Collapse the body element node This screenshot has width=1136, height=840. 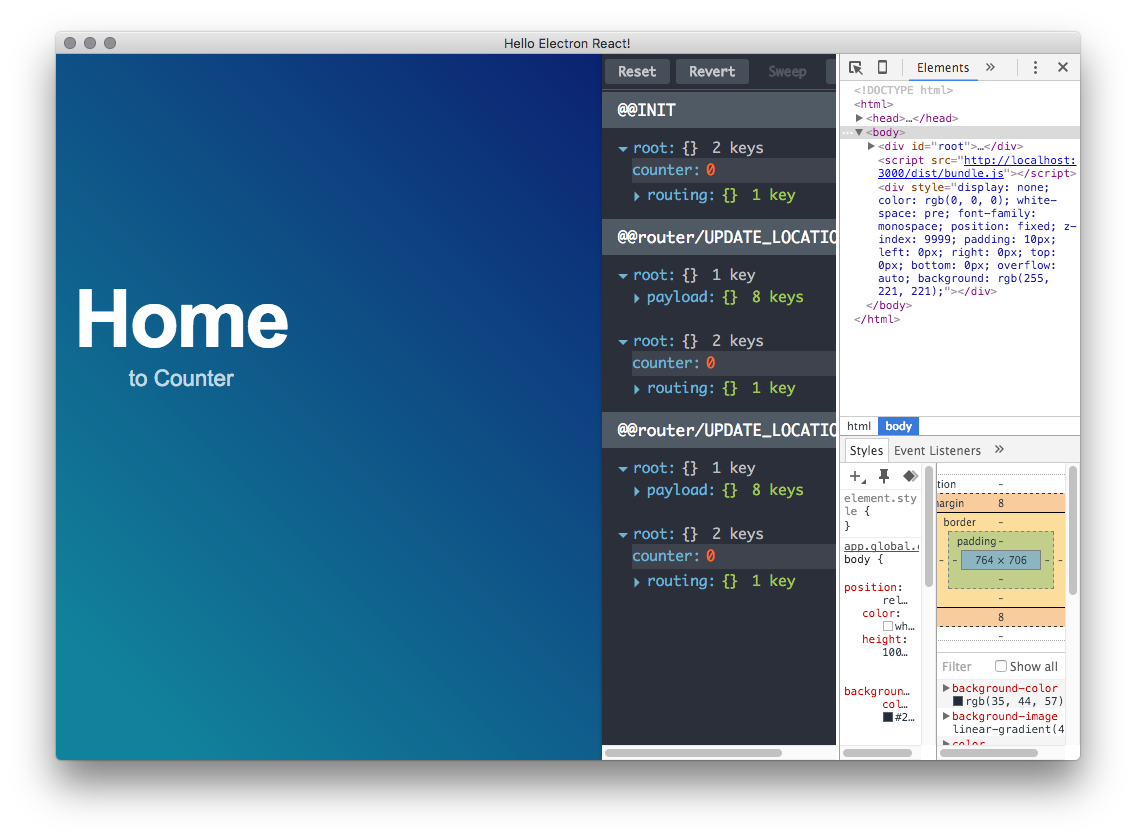pos(859,132)
